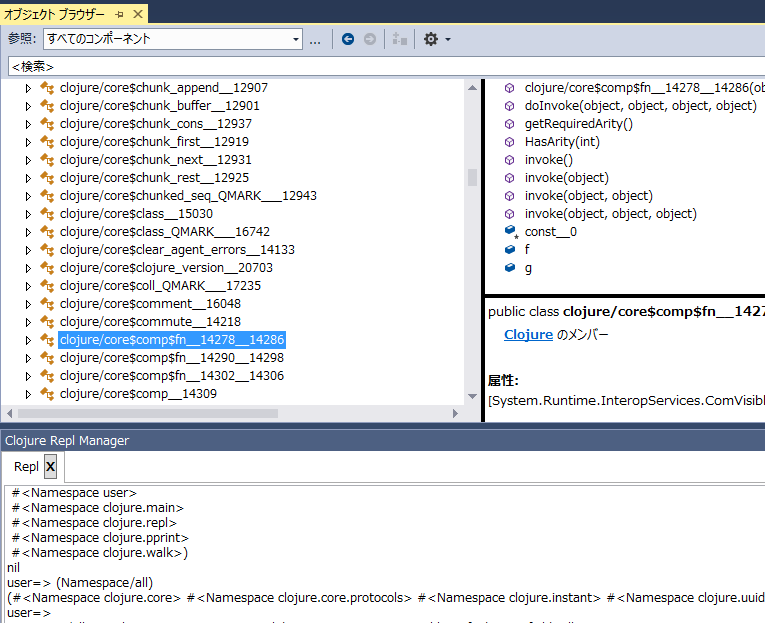Switch to the Repl tab

[x=26, y=467]
